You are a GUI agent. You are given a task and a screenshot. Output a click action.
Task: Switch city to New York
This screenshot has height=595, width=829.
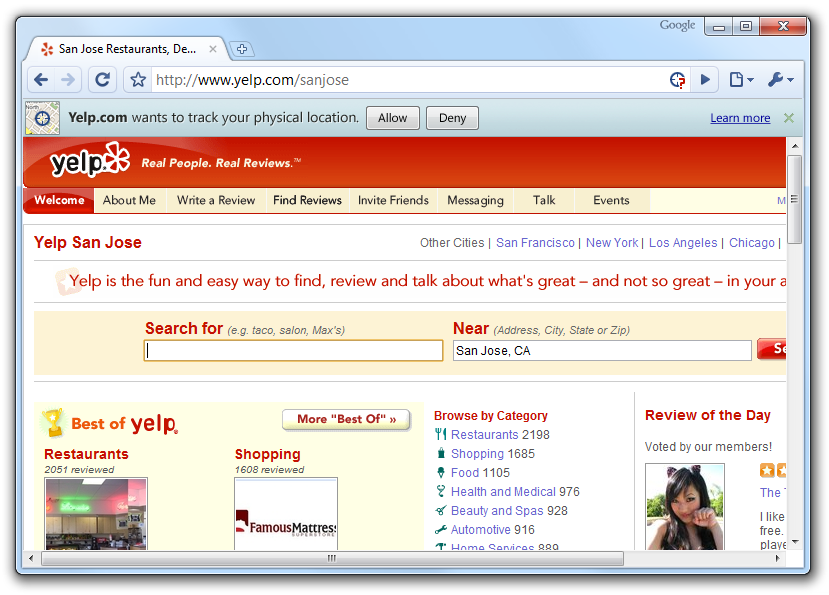coord(612,243)
